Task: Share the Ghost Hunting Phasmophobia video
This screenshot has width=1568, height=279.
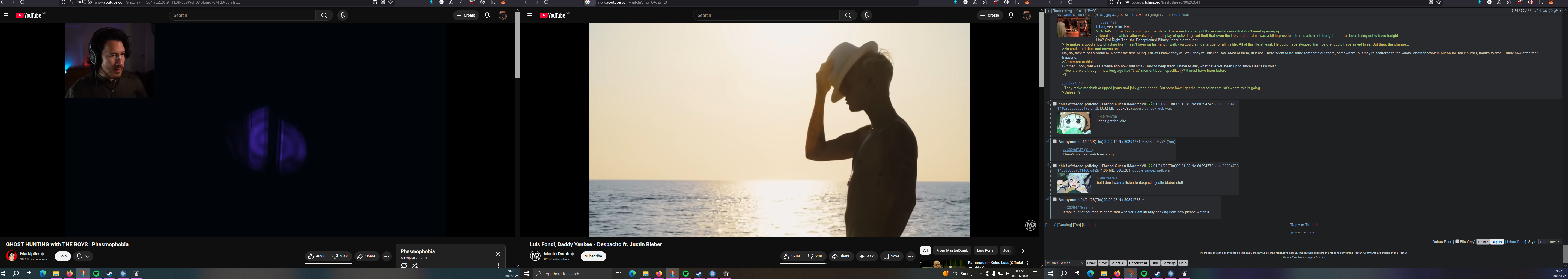Action: click(366, 257)
